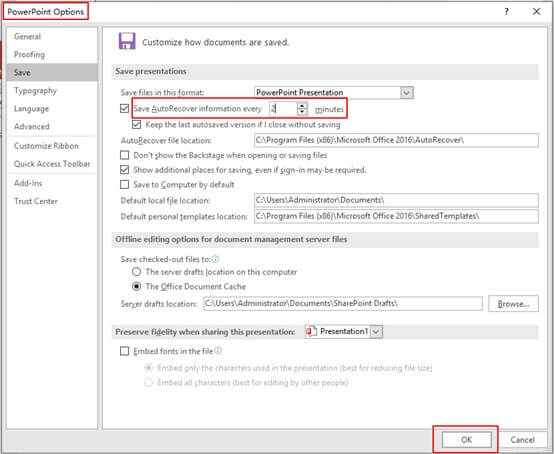Click the Browse... button
The height and width of the screenshot is (454, 554).
(513, 303)
